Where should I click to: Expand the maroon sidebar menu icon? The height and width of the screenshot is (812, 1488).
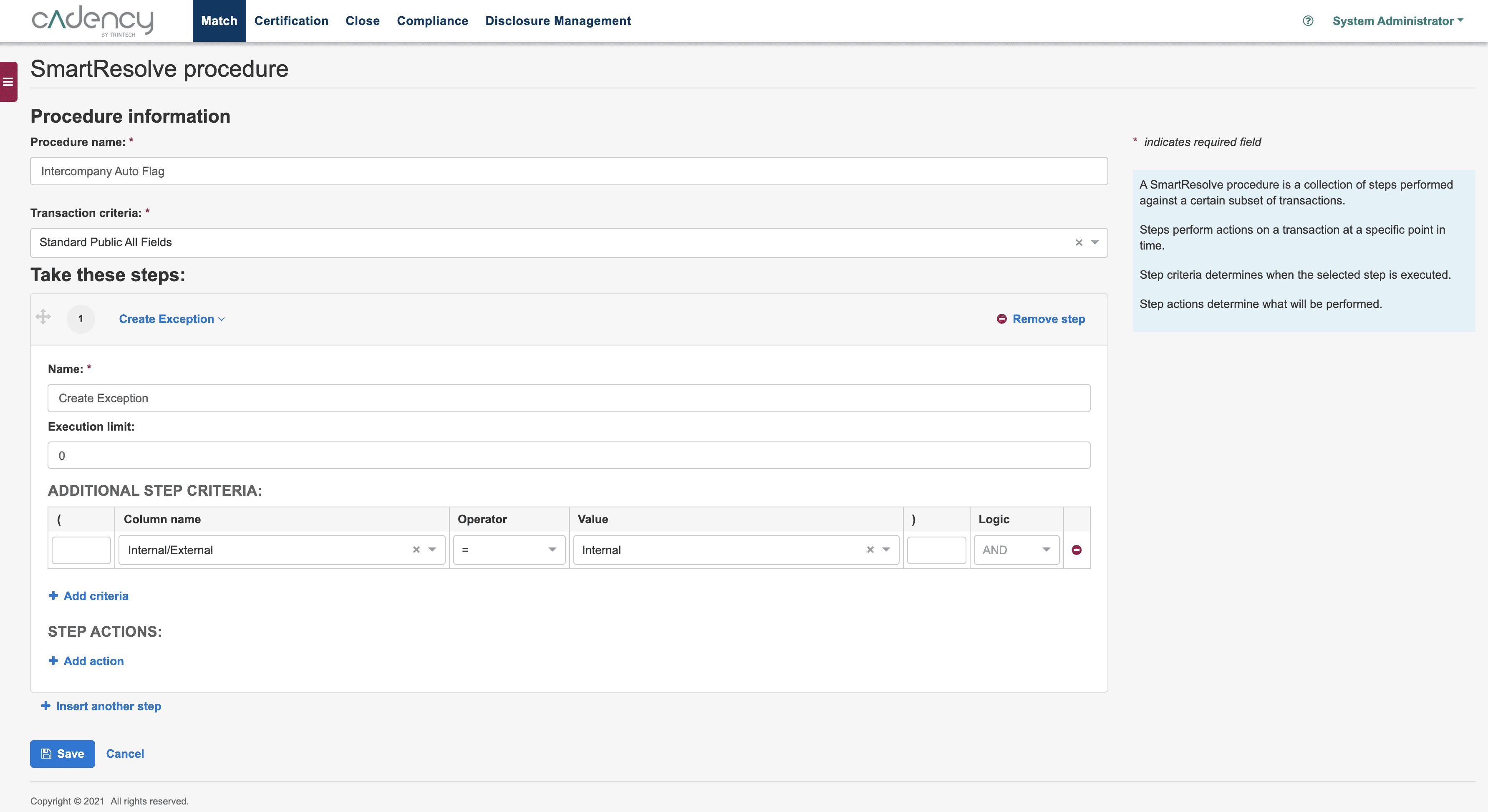[x=8, y=81]
